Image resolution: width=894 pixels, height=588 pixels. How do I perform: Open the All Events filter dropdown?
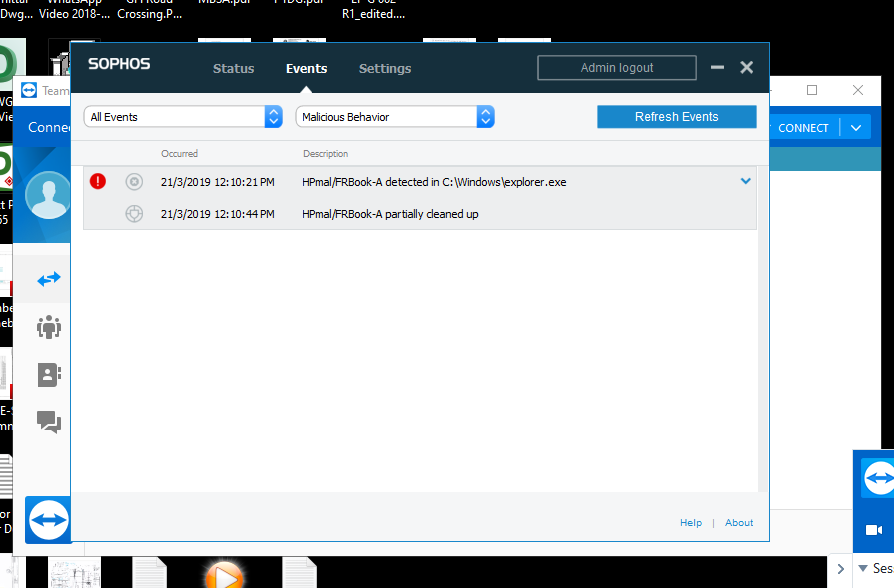pyautogui.click(x=183, y=117)
